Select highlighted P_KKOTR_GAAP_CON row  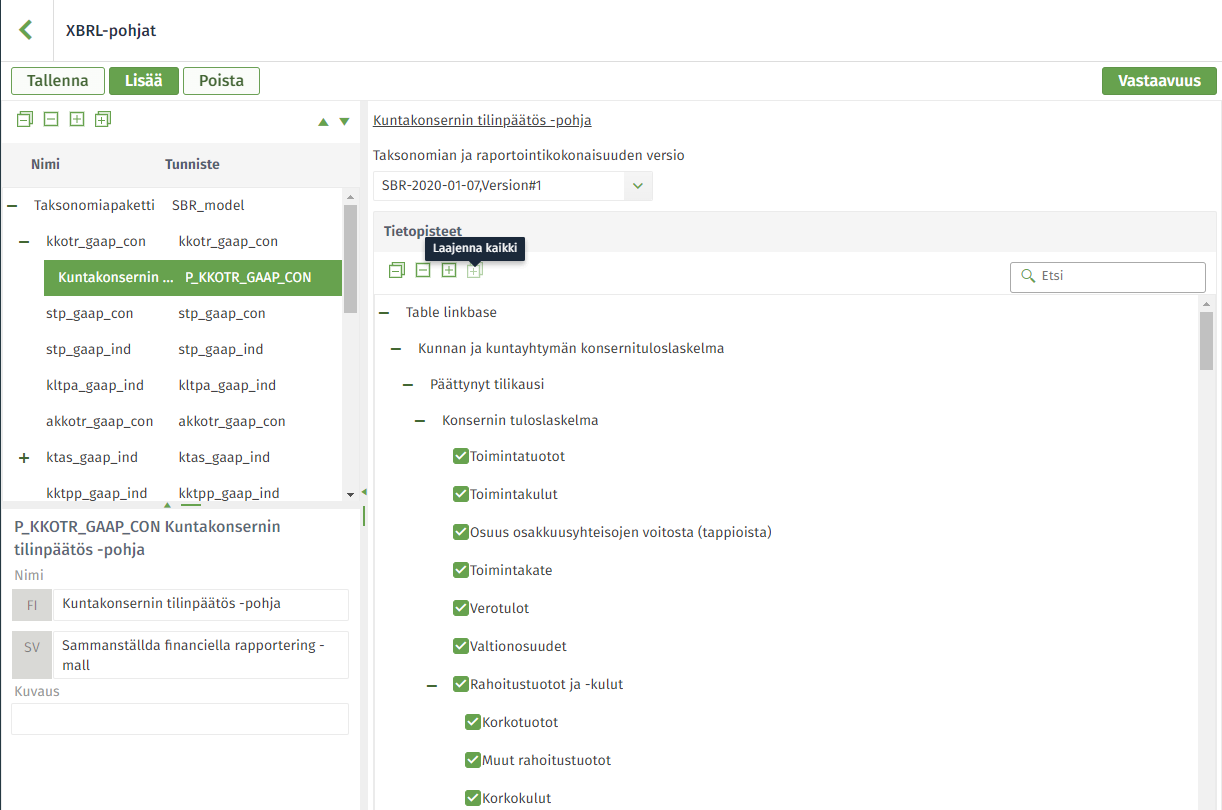[193, 277]
